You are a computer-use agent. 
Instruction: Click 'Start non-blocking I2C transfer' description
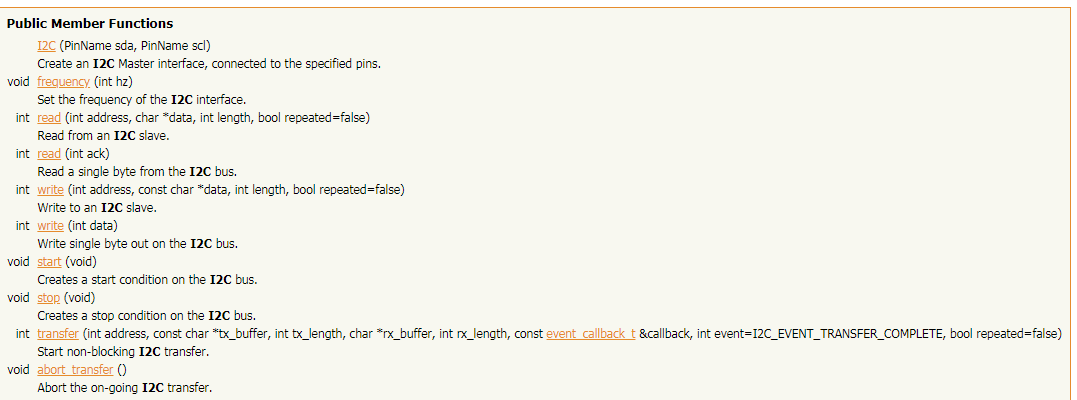pyautogui.click(x=123, y=351)
